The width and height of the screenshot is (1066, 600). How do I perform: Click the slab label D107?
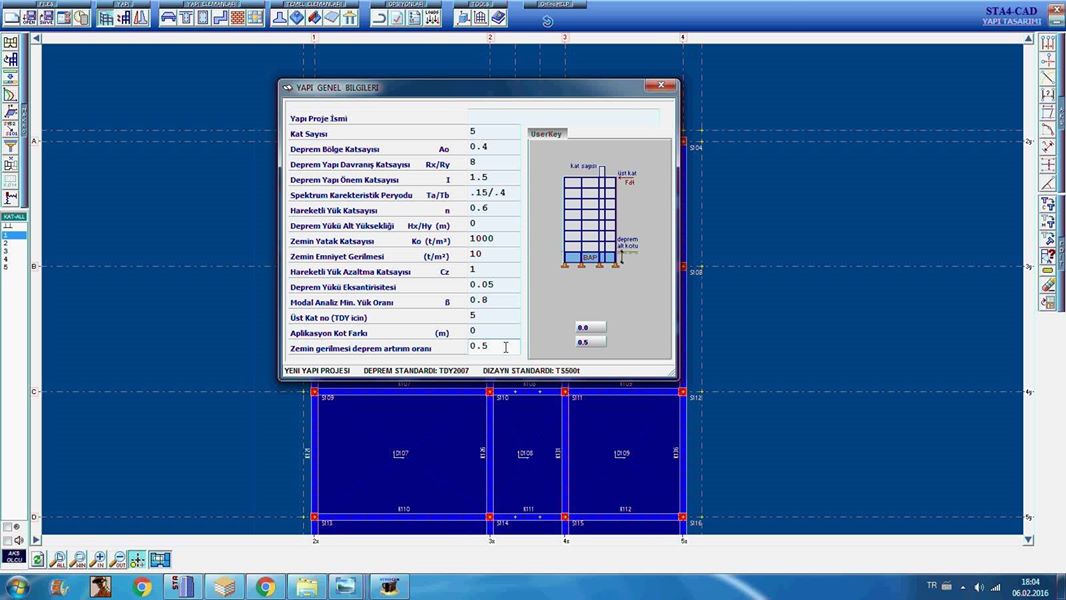click(400, 453)
